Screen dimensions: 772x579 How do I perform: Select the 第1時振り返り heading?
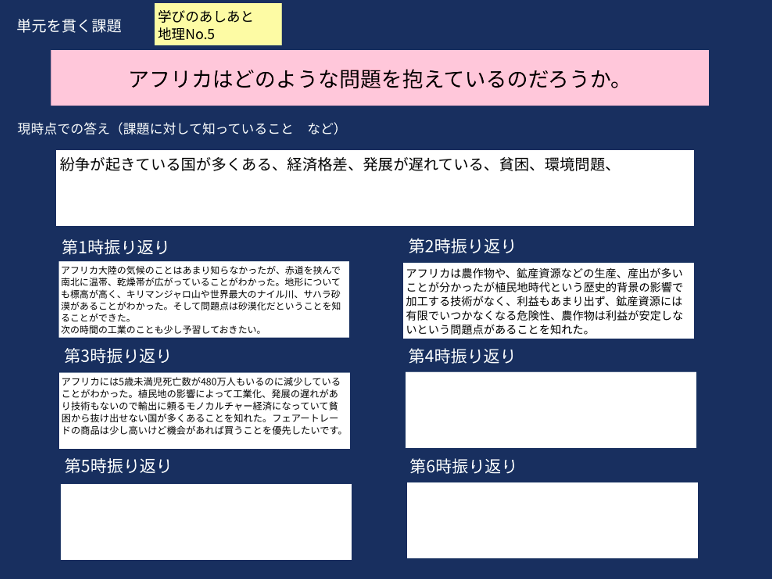tap(116, 247)
